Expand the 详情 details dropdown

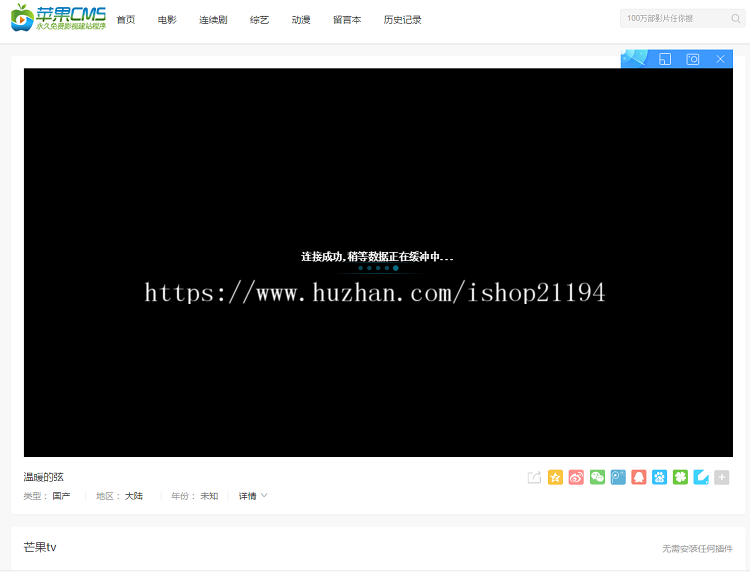tap(253, 496)
